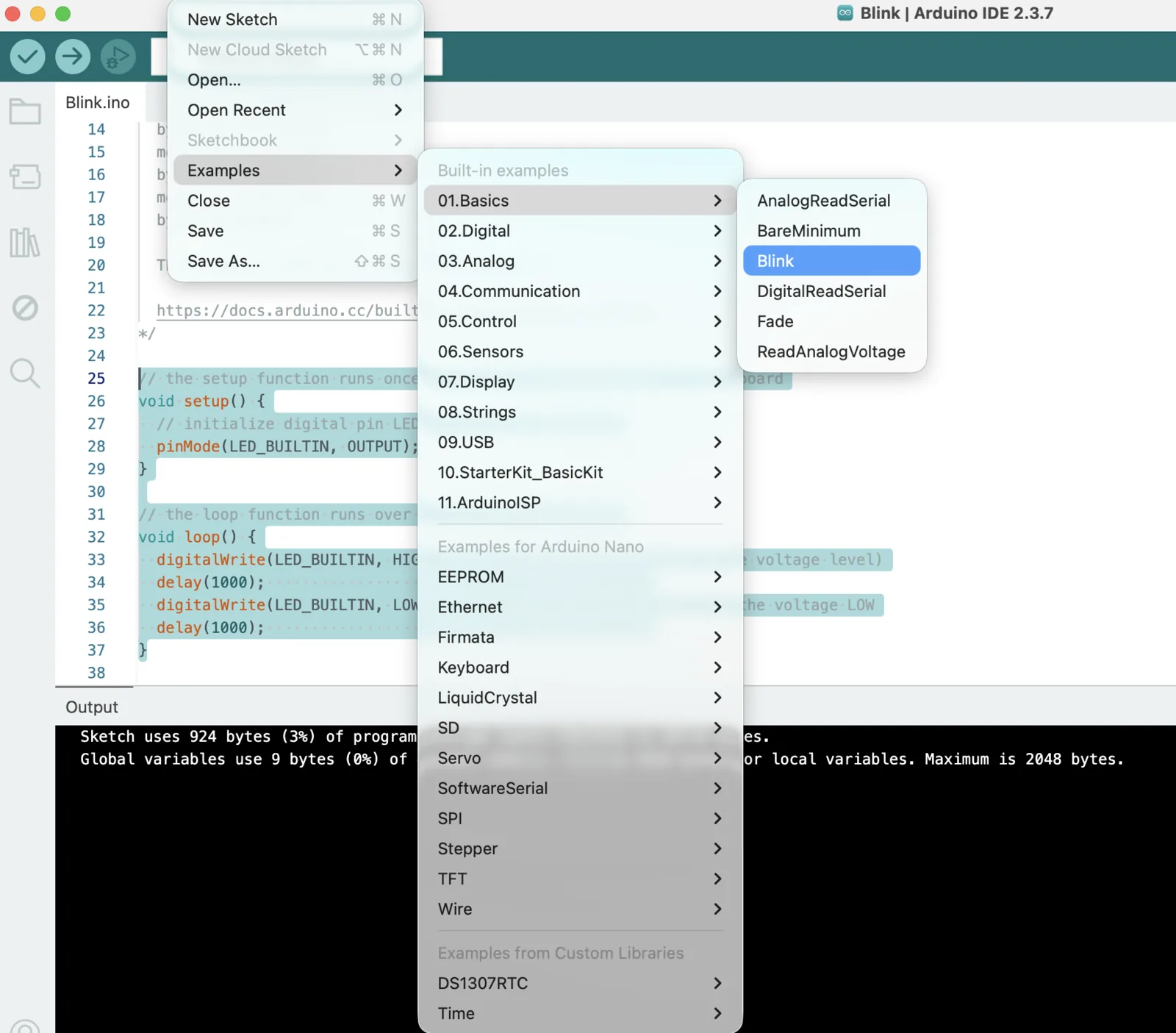The height and width of the screenshot is (1033, 1176).
Task: Expand the 02.Digital examples submenu
Action: click(473, 231)
